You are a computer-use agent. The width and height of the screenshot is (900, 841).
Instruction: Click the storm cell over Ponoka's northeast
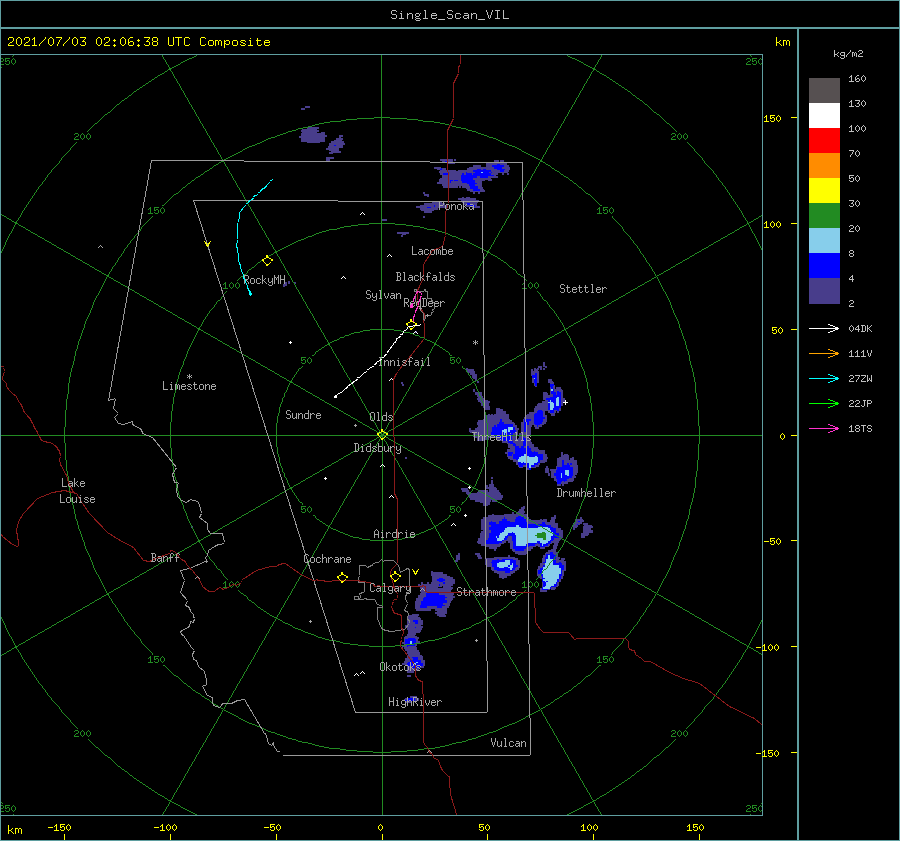point(474,175)
